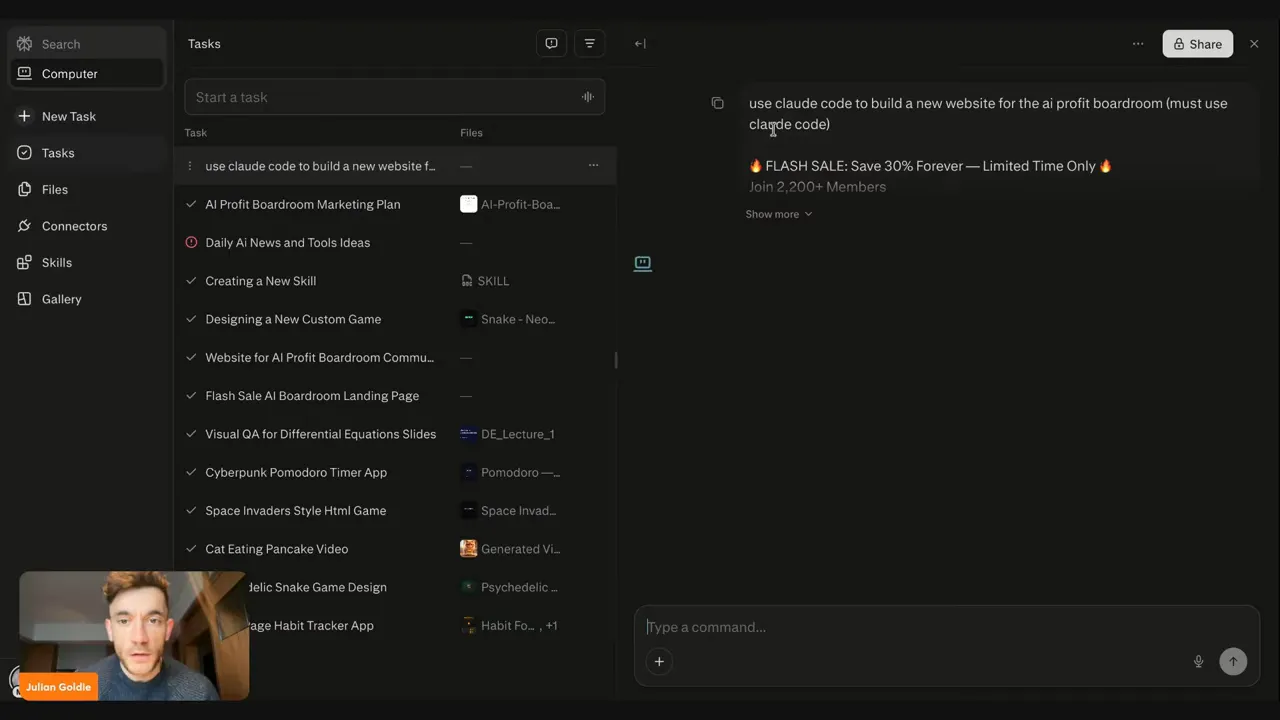
Task: Open the Snake - Neo file thumbnail
Action: tap(468, 319)
